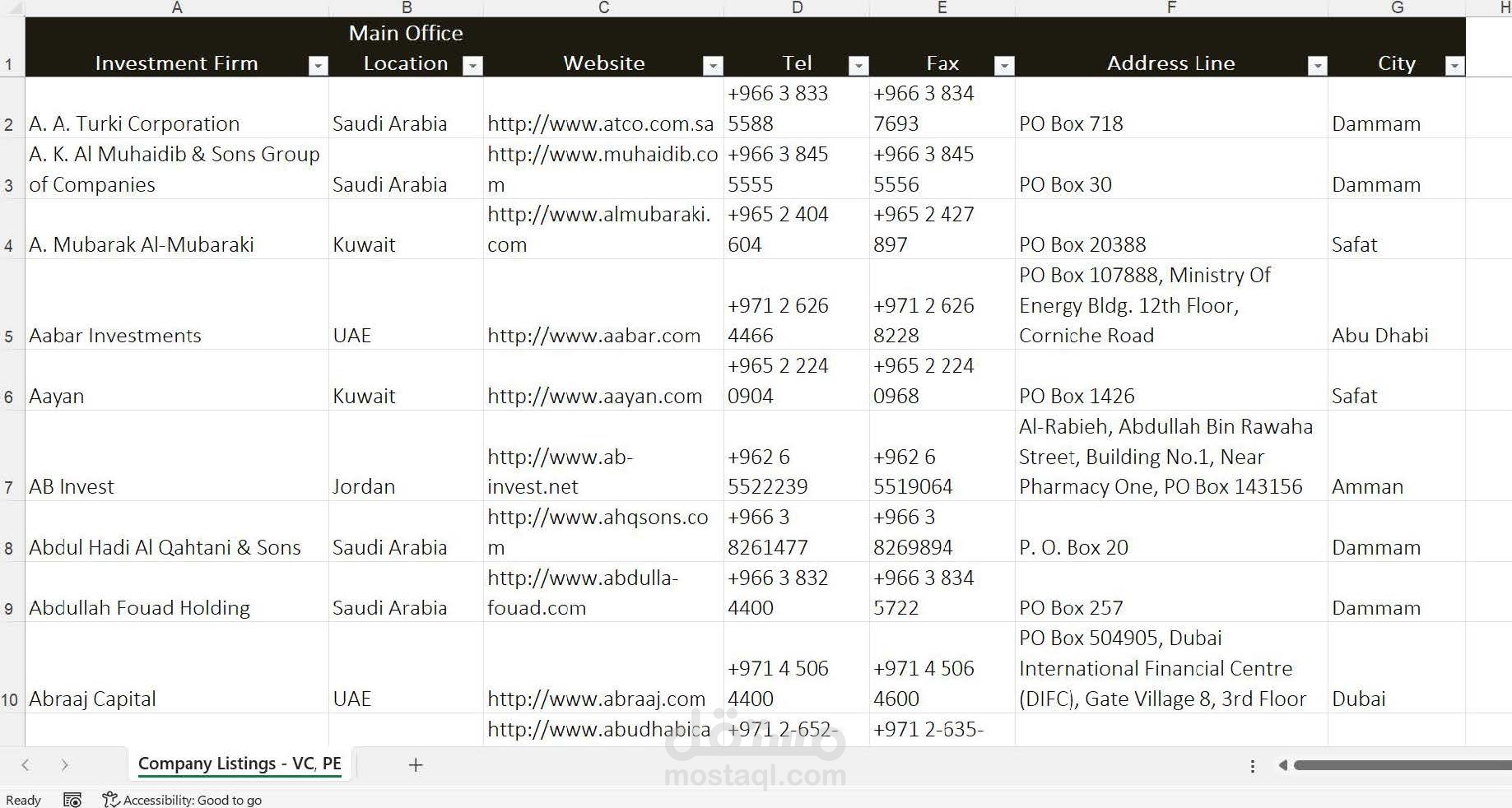Click the macro recording status bar icon
Screen dimensions: 1512x808
tap(72, 800)
